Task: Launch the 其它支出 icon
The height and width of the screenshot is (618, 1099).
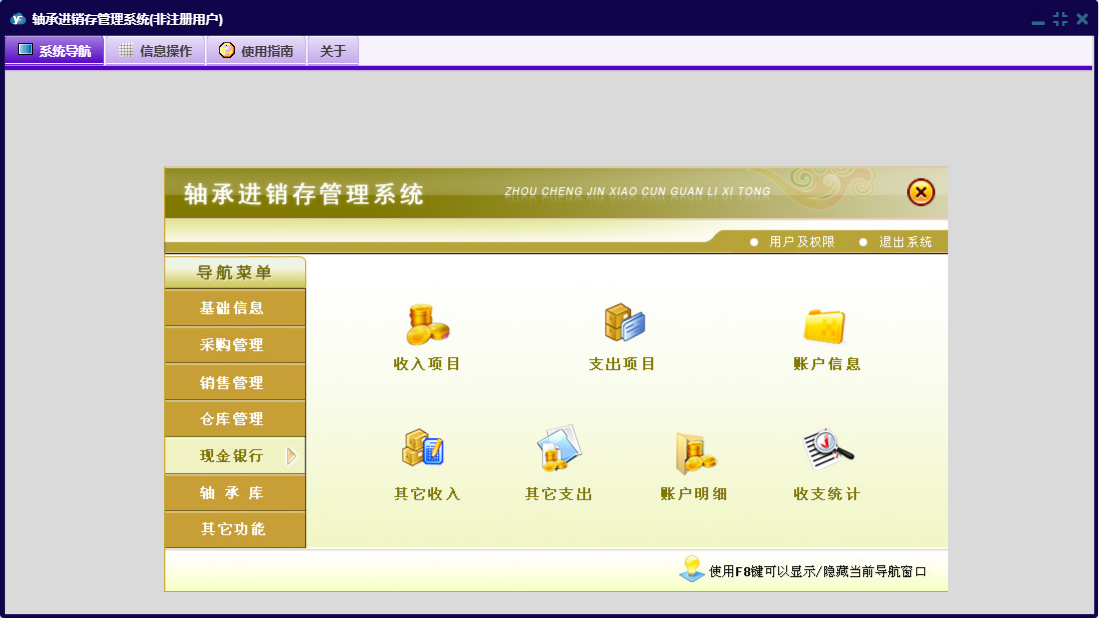Action: click(x=558, y=450)
